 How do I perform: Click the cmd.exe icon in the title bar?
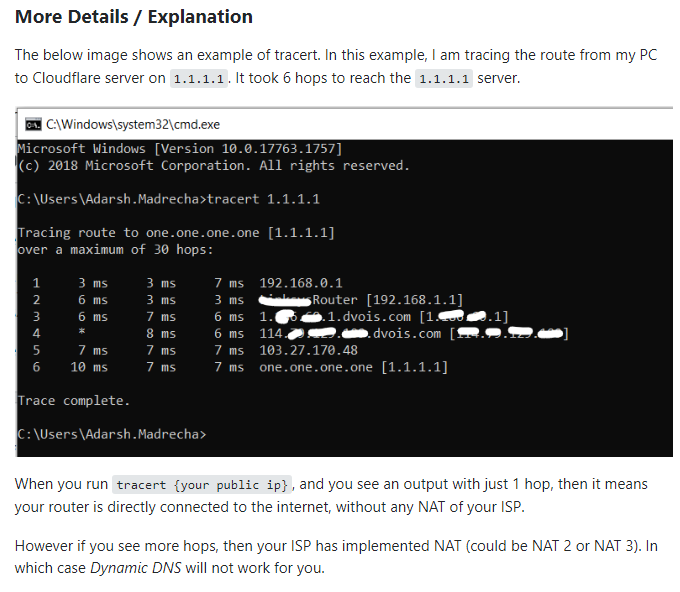coord(33,124)
